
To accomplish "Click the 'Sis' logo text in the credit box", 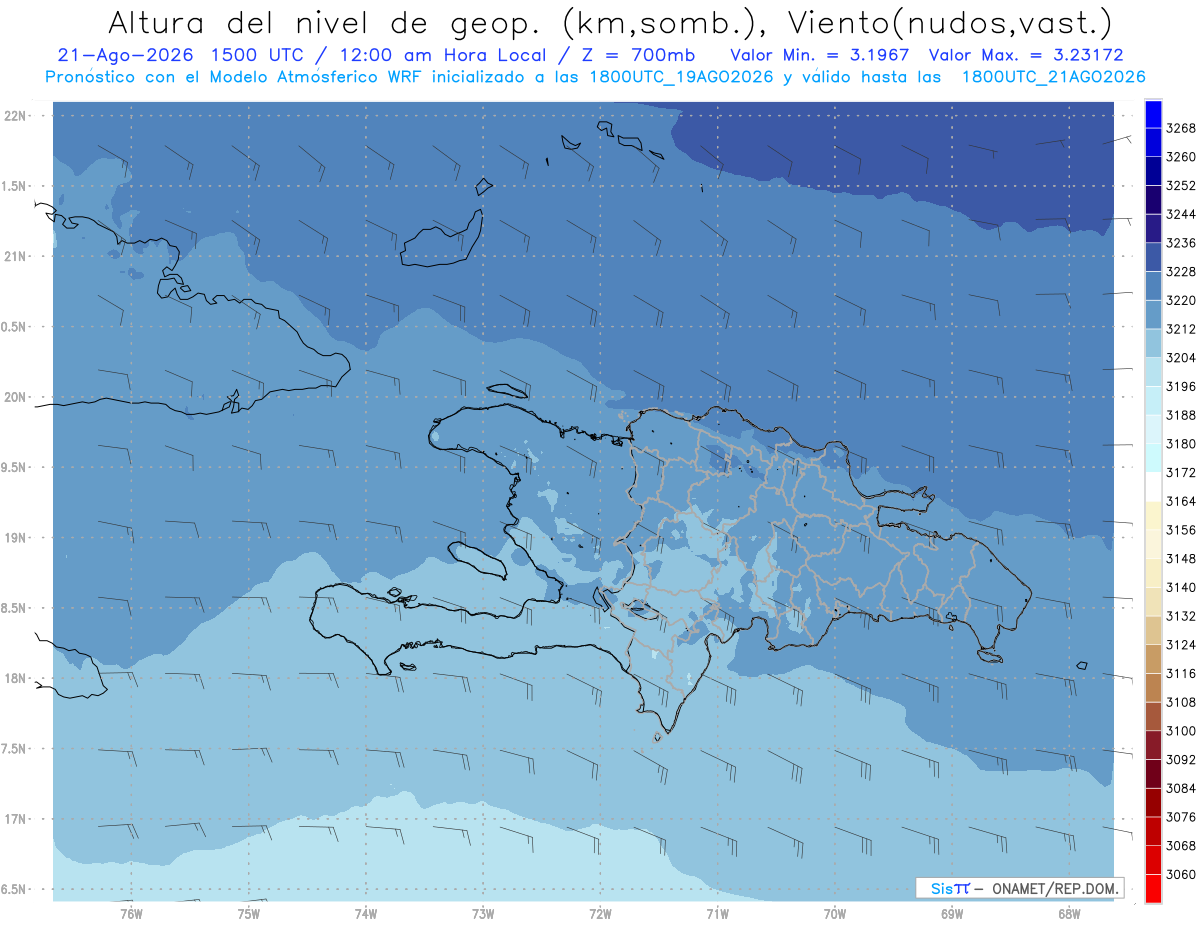I will [x=941, y=888].
